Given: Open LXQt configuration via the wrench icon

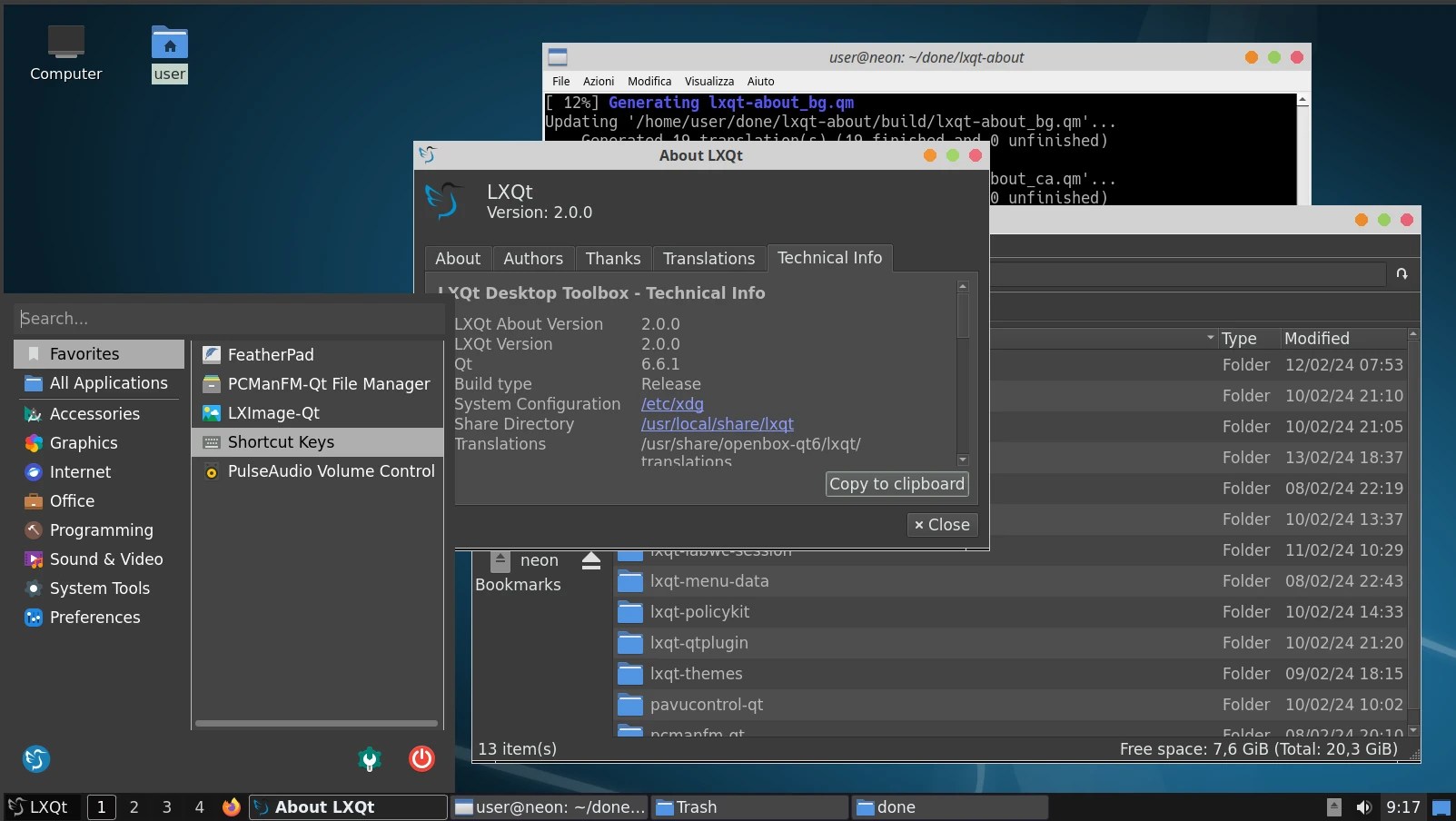Looking at the screenshot, I should tap(369, 759).
